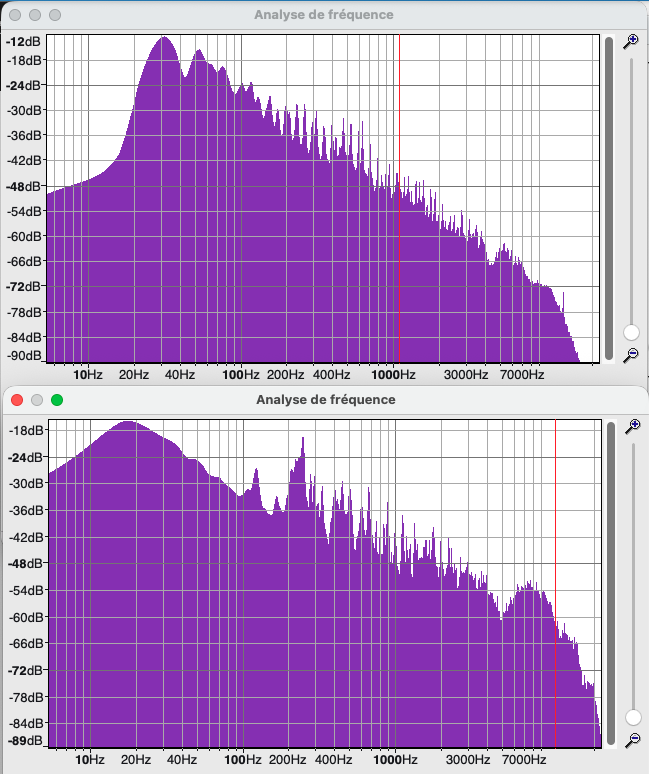This screenshot has height=774, width=649.
Task: Click the 7000Hz axis label in lower window
Action: click(x=523, y=759)
